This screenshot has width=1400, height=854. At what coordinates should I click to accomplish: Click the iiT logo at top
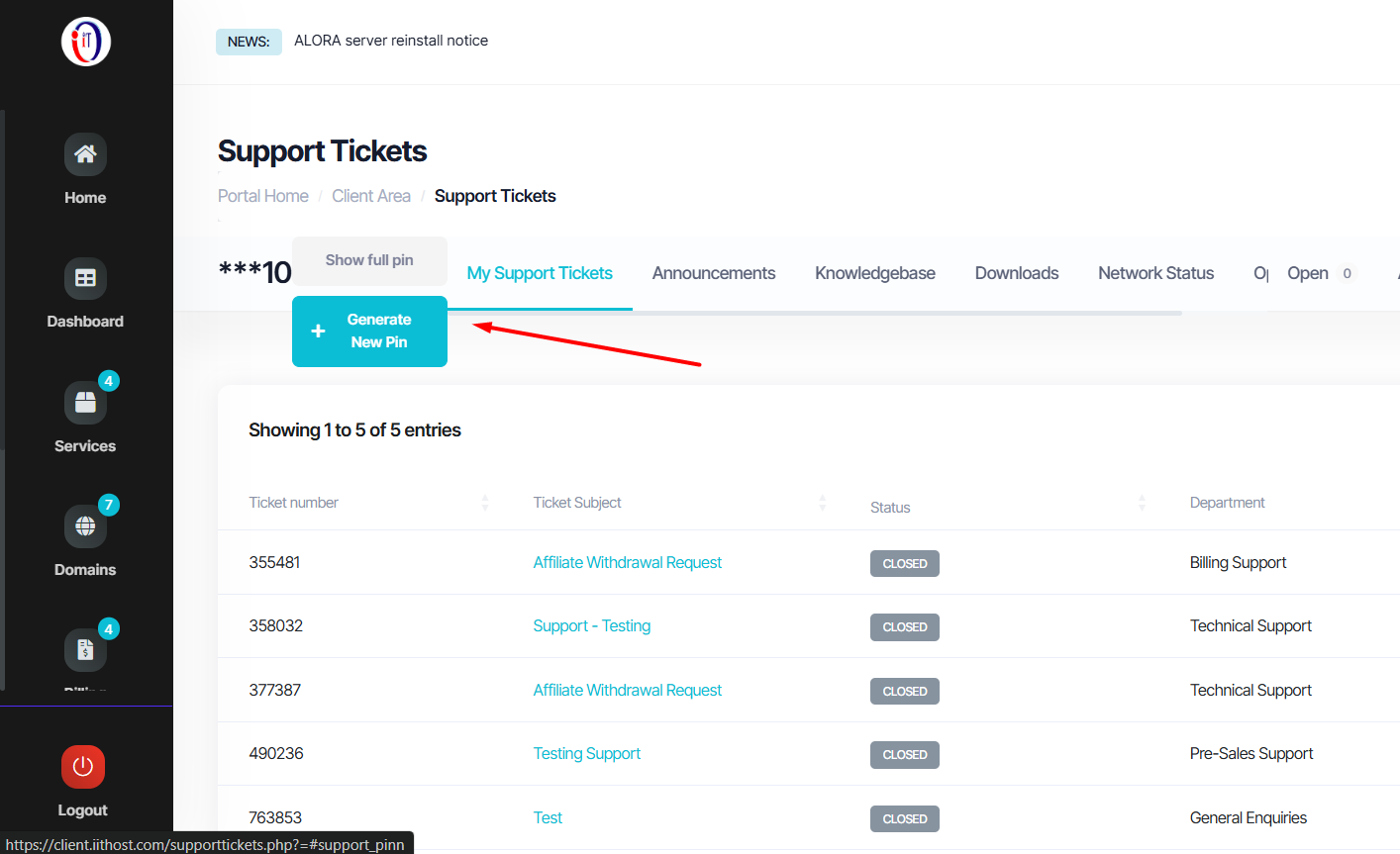coord(86,42)
